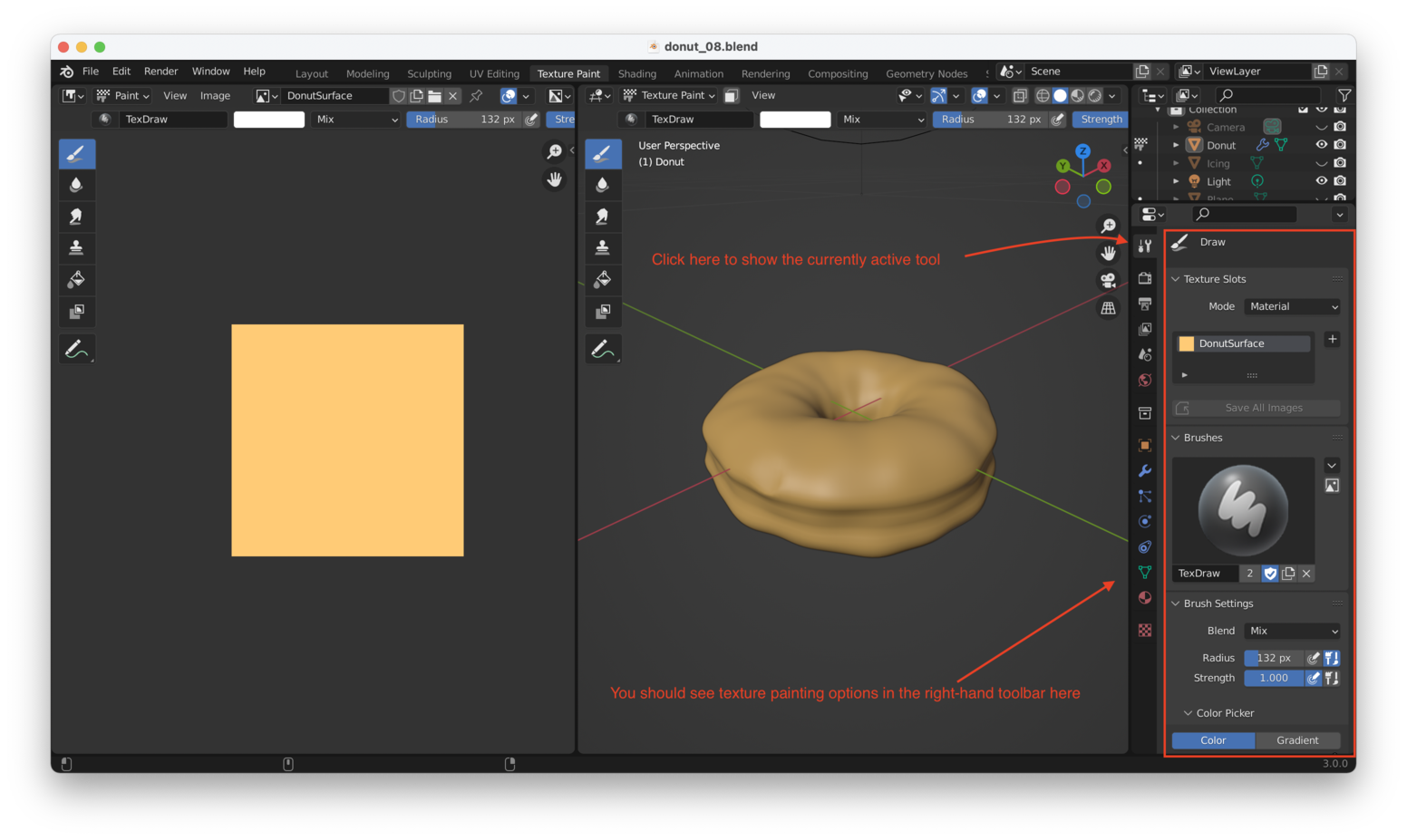Open the Modifier properties wrench tab
This screenshot has height=840, width=1407.
click(1144, 470)
